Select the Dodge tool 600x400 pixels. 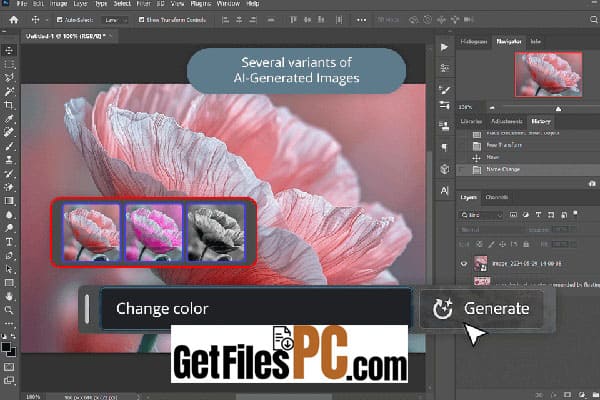[9, 228]
